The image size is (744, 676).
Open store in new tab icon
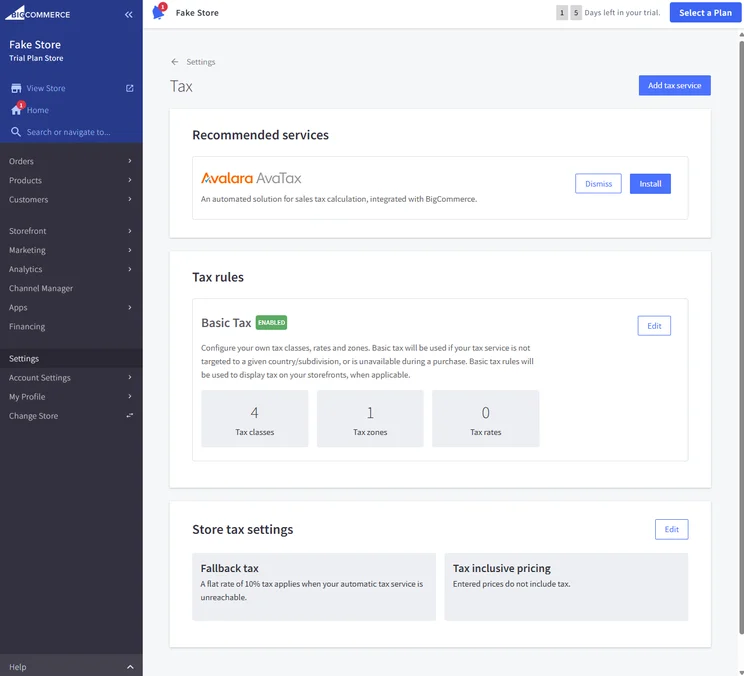click(130, 88)
